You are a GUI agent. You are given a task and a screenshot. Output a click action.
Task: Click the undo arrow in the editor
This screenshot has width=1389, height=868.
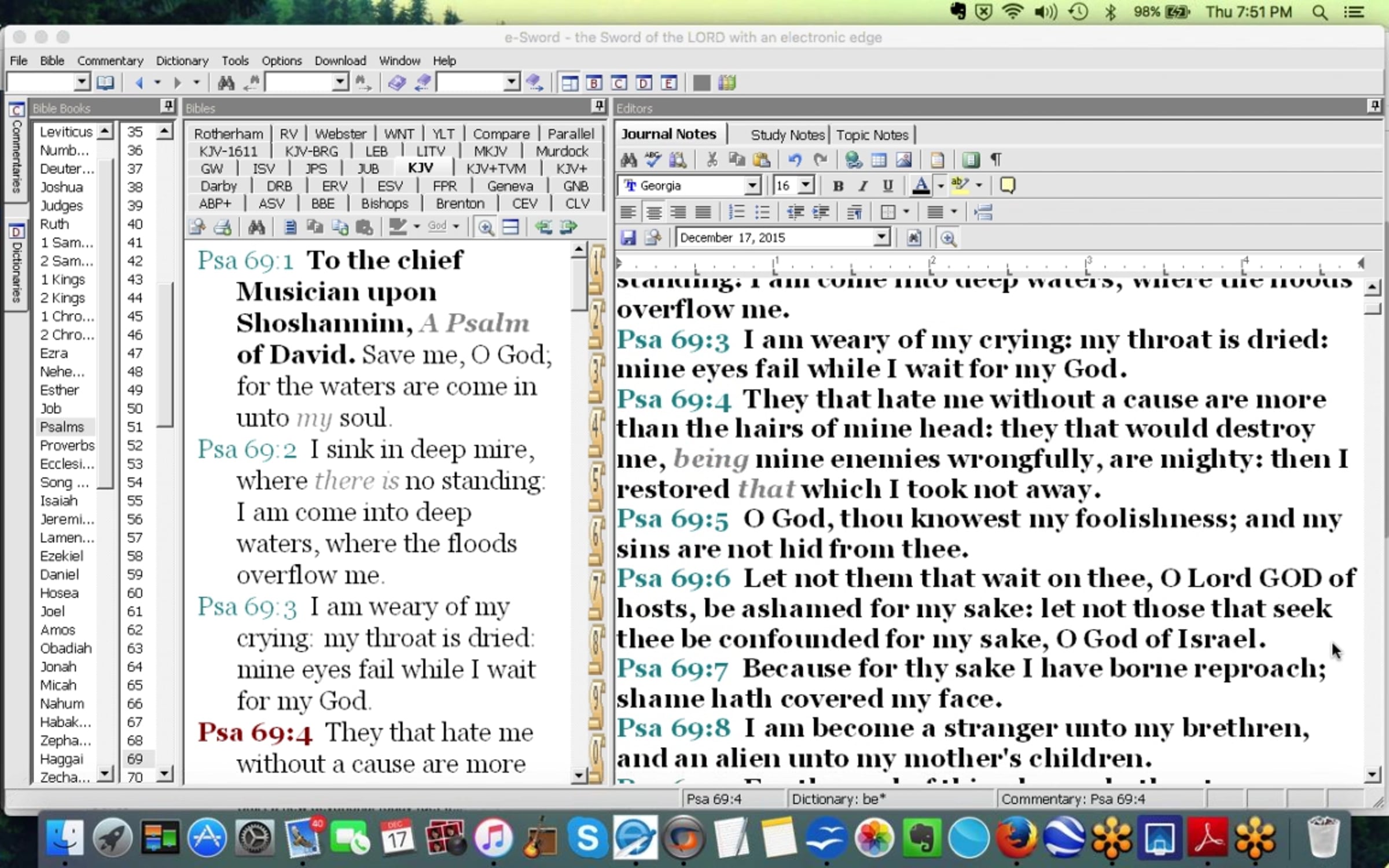(795, 160)
